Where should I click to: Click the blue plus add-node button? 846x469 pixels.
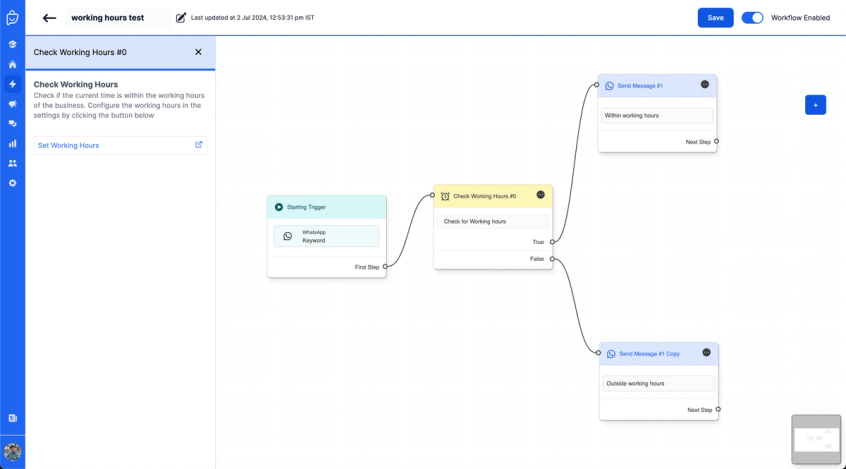pyautogui.click(x=815, y=105)
